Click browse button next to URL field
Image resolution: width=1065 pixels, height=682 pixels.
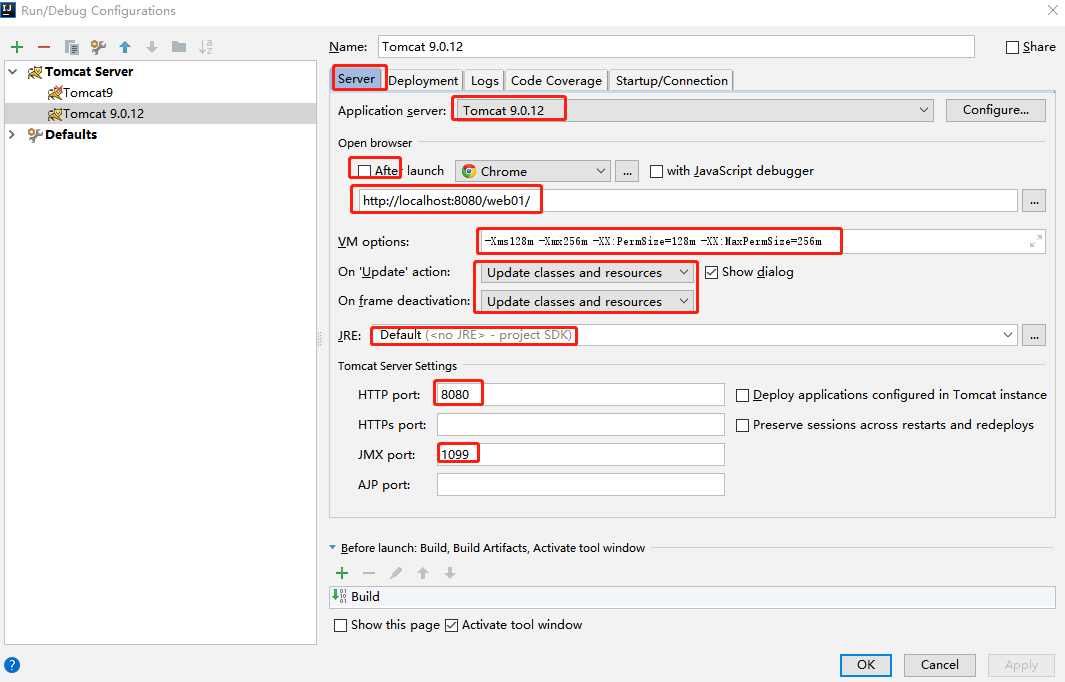[1034, 201]
